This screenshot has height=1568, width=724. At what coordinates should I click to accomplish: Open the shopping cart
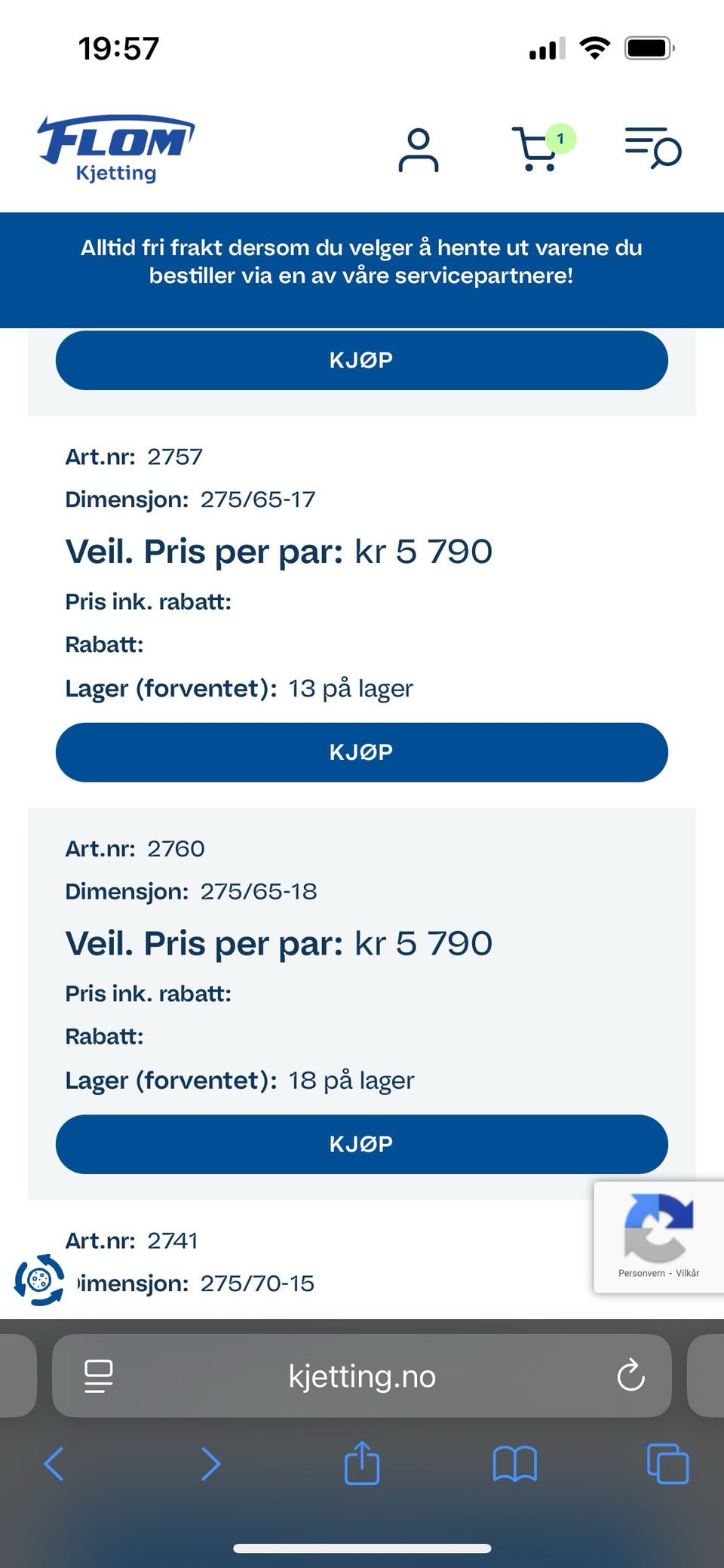pyautogui.click(x=536, y=150)
